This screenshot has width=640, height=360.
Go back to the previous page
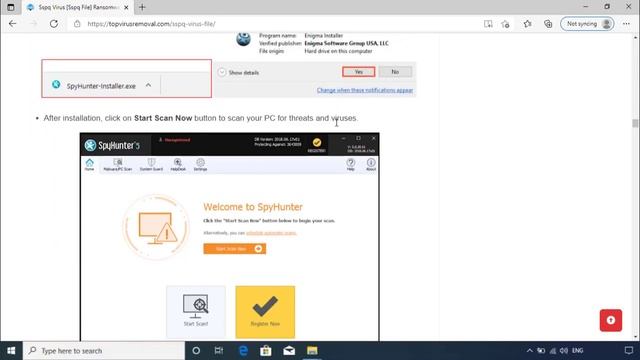pyautogui.click(x=13, y=24)
